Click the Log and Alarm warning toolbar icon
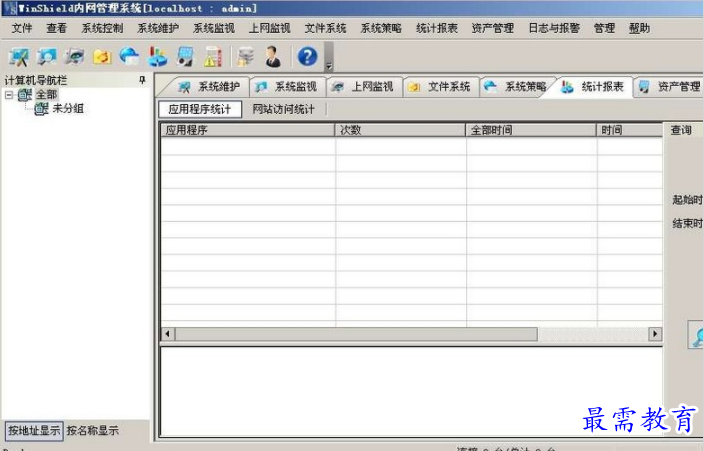Image resolution: width=704 pixels, height=451 pixels. pos(213,57)
